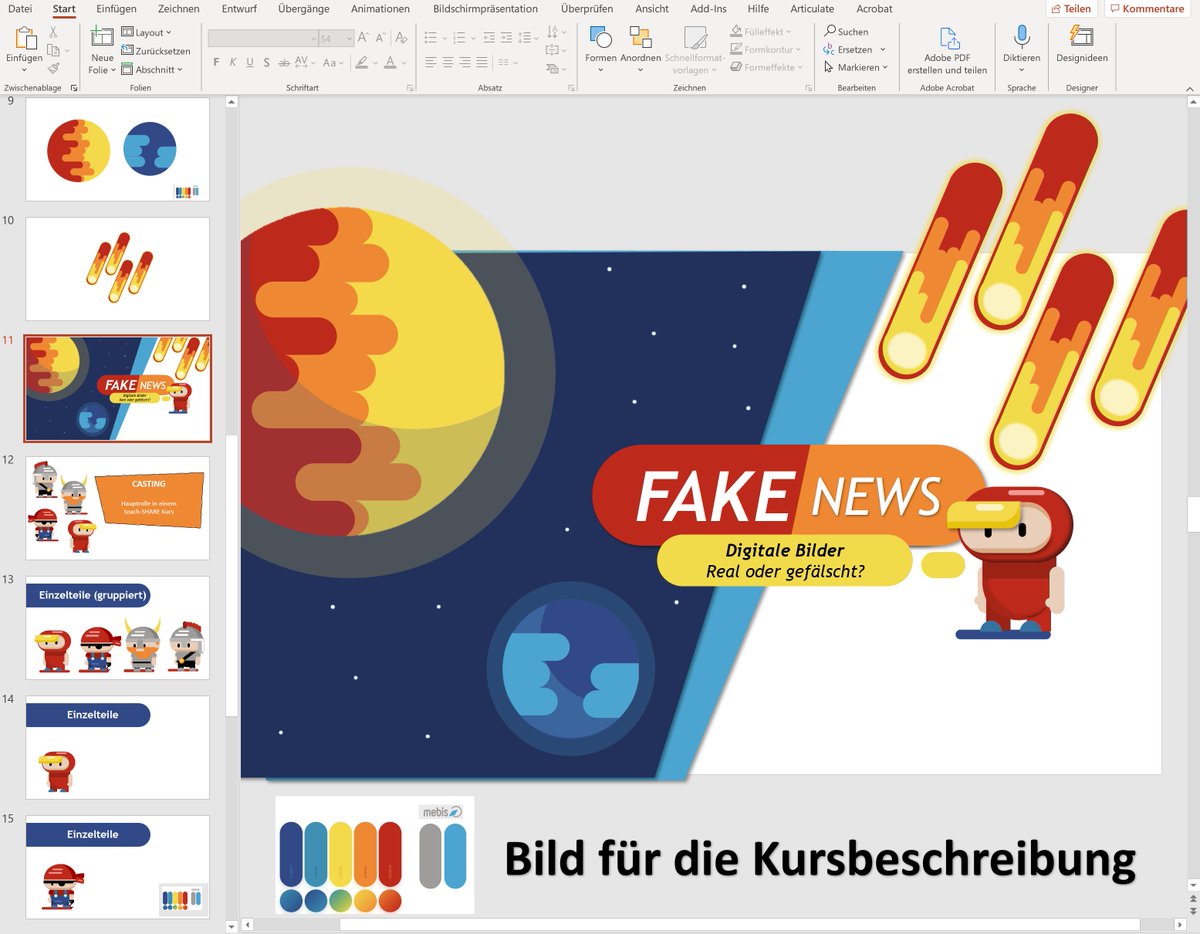This screenshot has height=934, width=1200.
Task: Click the Adobe PDF erstellen und teilen icon
Action: [x=946, y=40]
